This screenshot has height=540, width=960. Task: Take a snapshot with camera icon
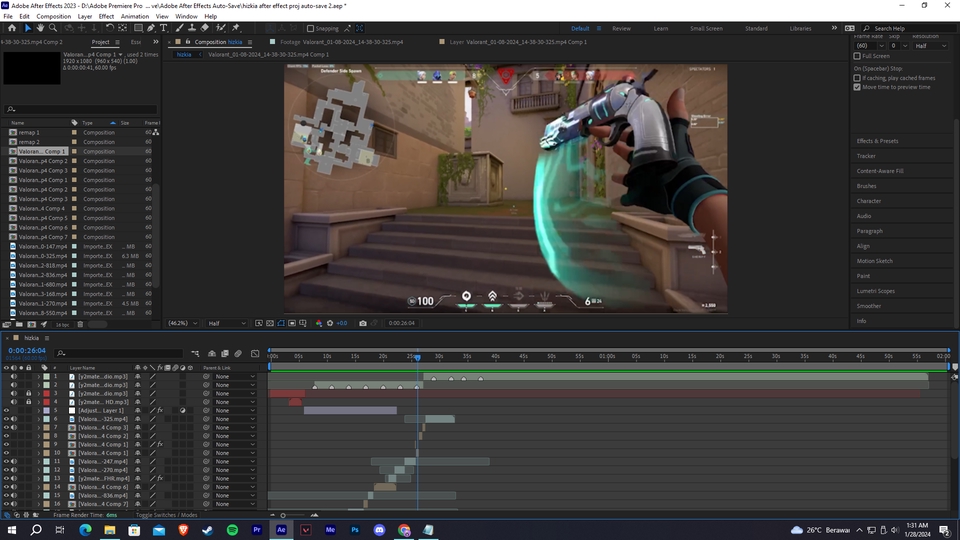point(362,323)
